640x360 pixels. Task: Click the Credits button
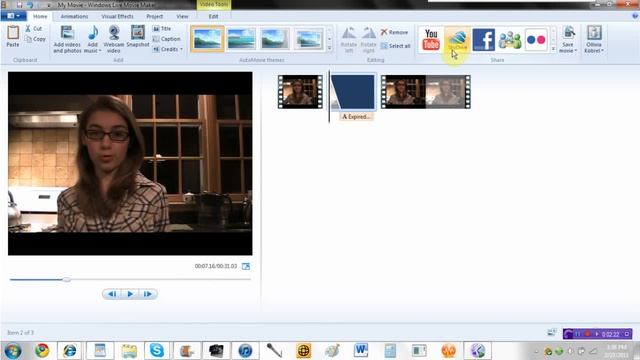(166, 49)
